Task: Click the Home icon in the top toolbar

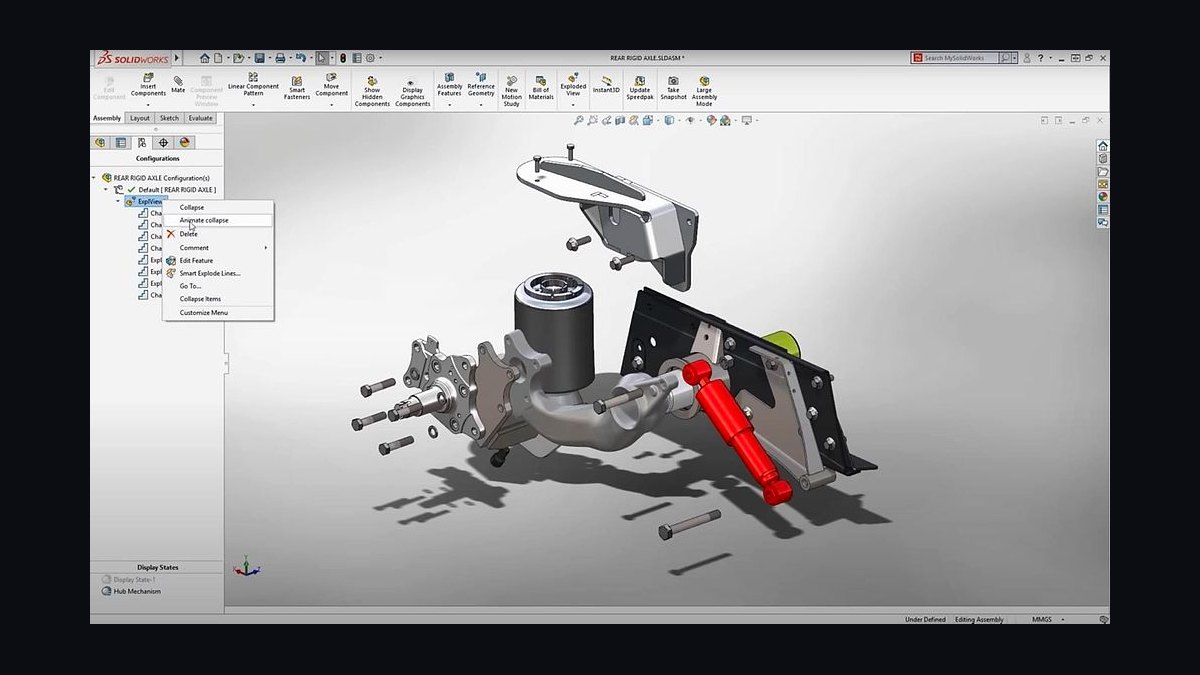Action: (x=205, y=58)
